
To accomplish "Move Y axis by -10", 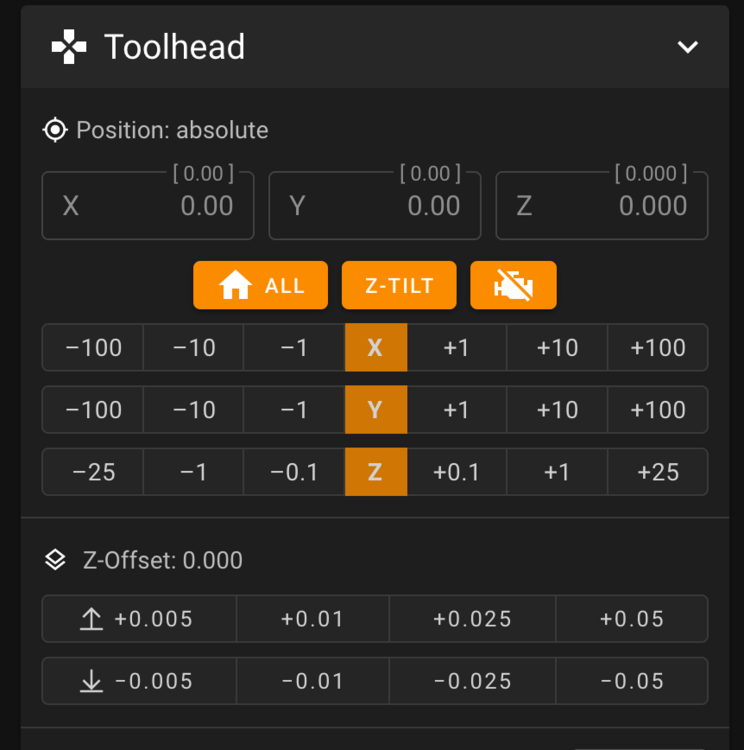I will click(x=193, y=409).
